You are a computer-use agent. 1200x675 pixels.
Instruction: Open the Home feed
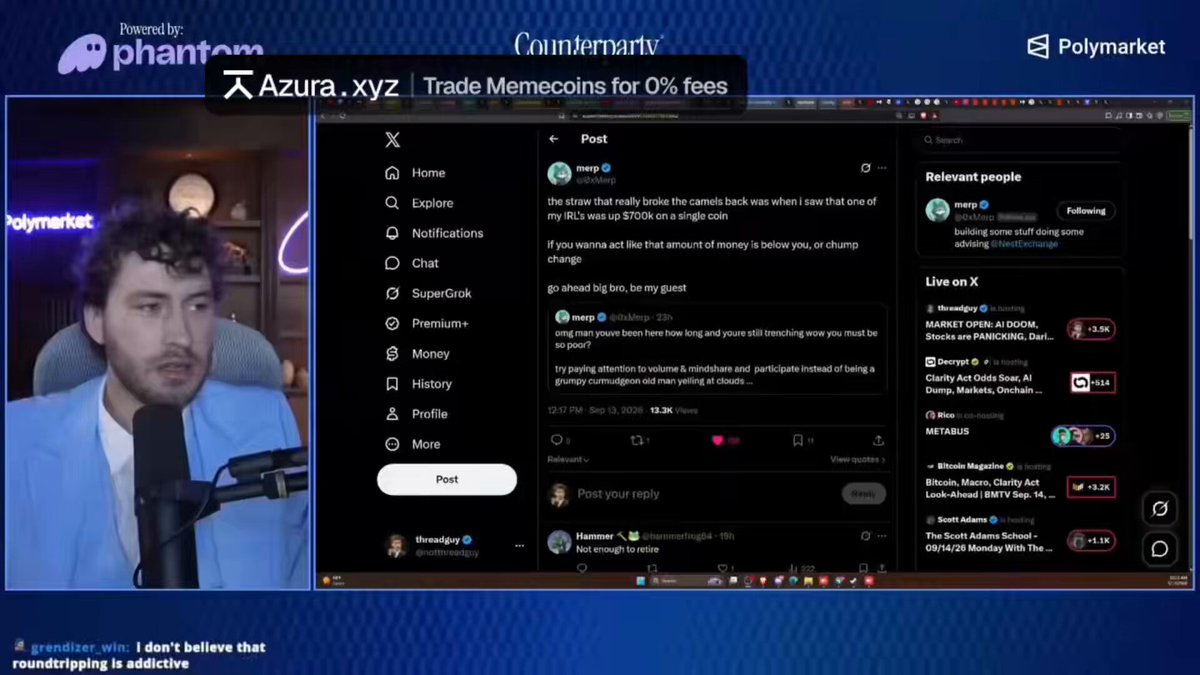pos(416,173)
